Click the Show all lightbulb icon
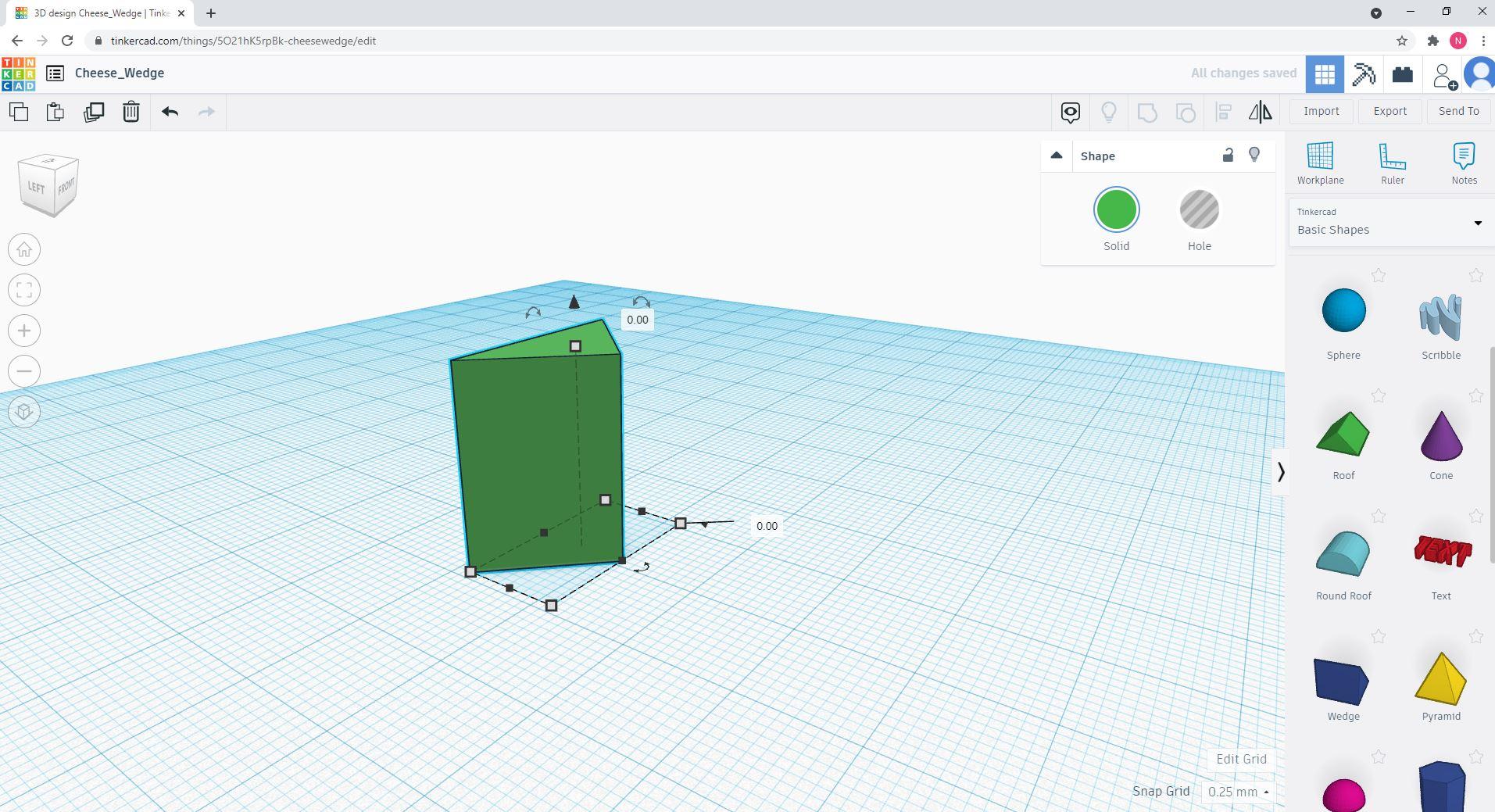Viewport: 1495px width, 812px height. click(x=1109, y=112)
